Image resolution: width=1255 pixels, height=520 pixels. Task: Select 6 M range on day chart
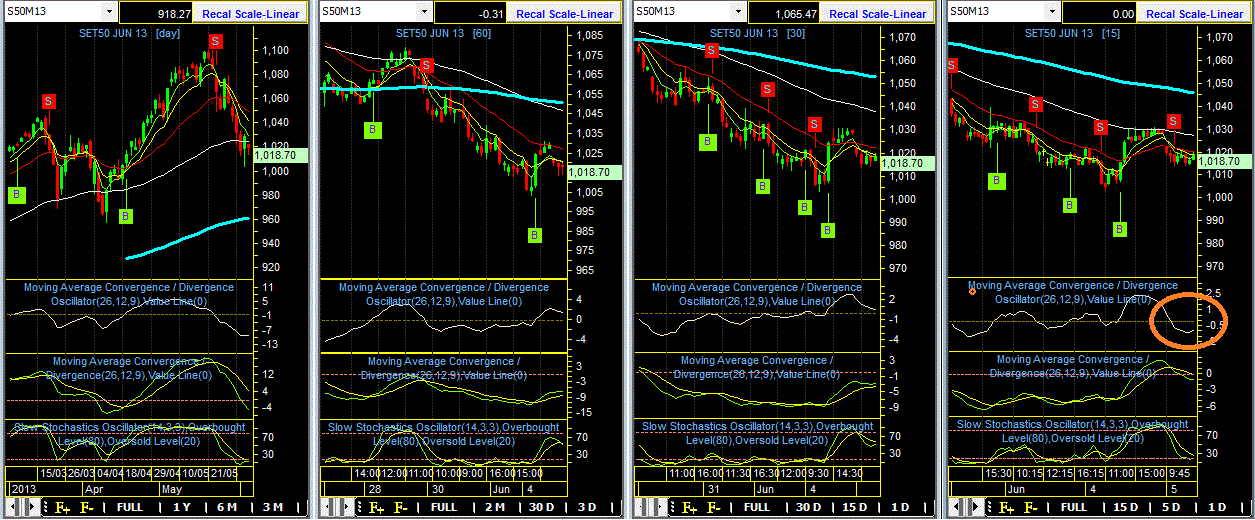click(x=228, y=507)
